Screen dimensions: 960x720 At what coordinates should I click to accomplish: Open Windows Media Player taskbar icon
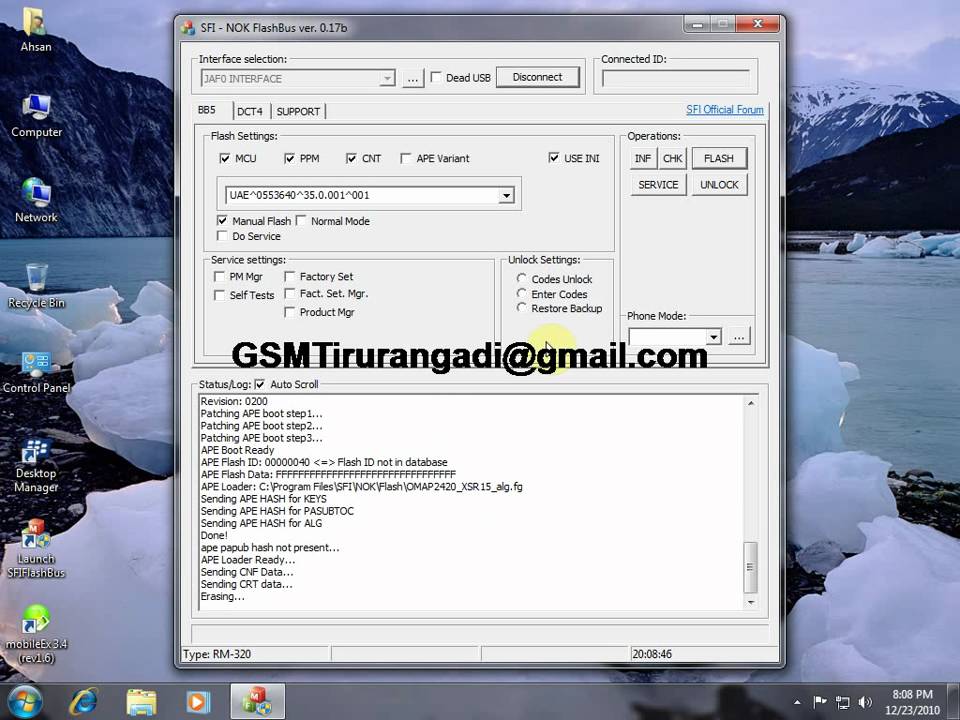click(198, 702)
